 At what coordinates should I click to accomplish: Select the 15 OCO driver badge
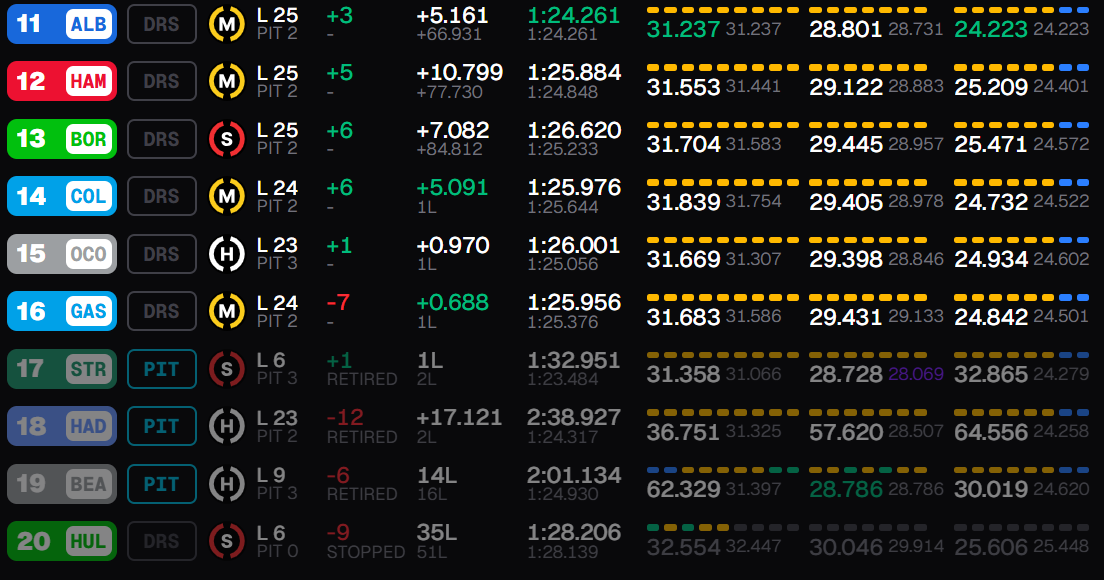click(x=62, y=253)
